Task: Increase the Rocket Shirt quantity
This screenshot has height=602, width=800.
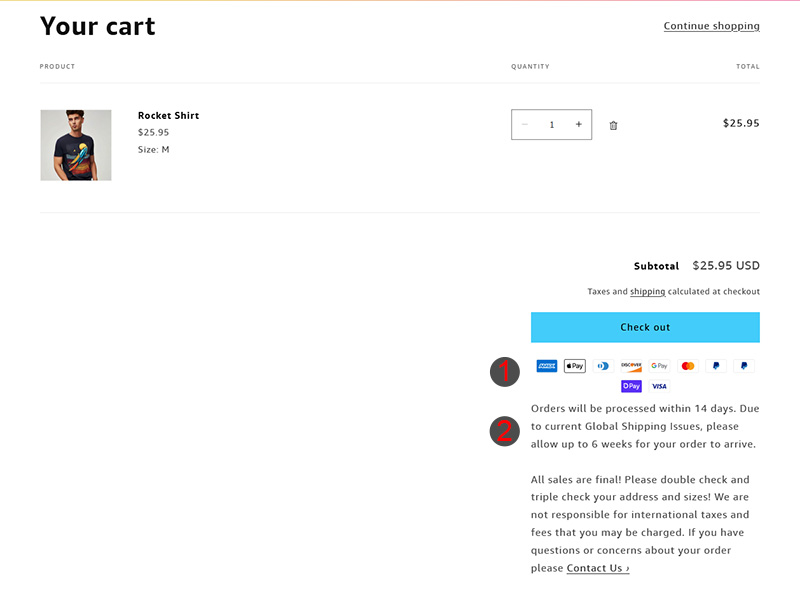Action: [578, 124]
